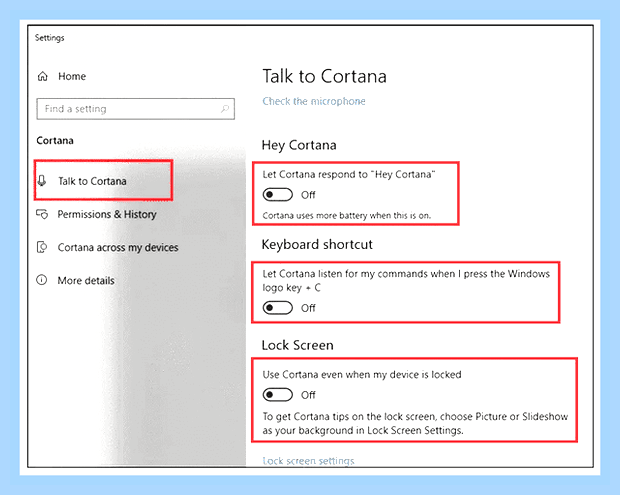This screenshot has width=620, height=495.
Task: Click the More details info icon
Action: (42, 280)
